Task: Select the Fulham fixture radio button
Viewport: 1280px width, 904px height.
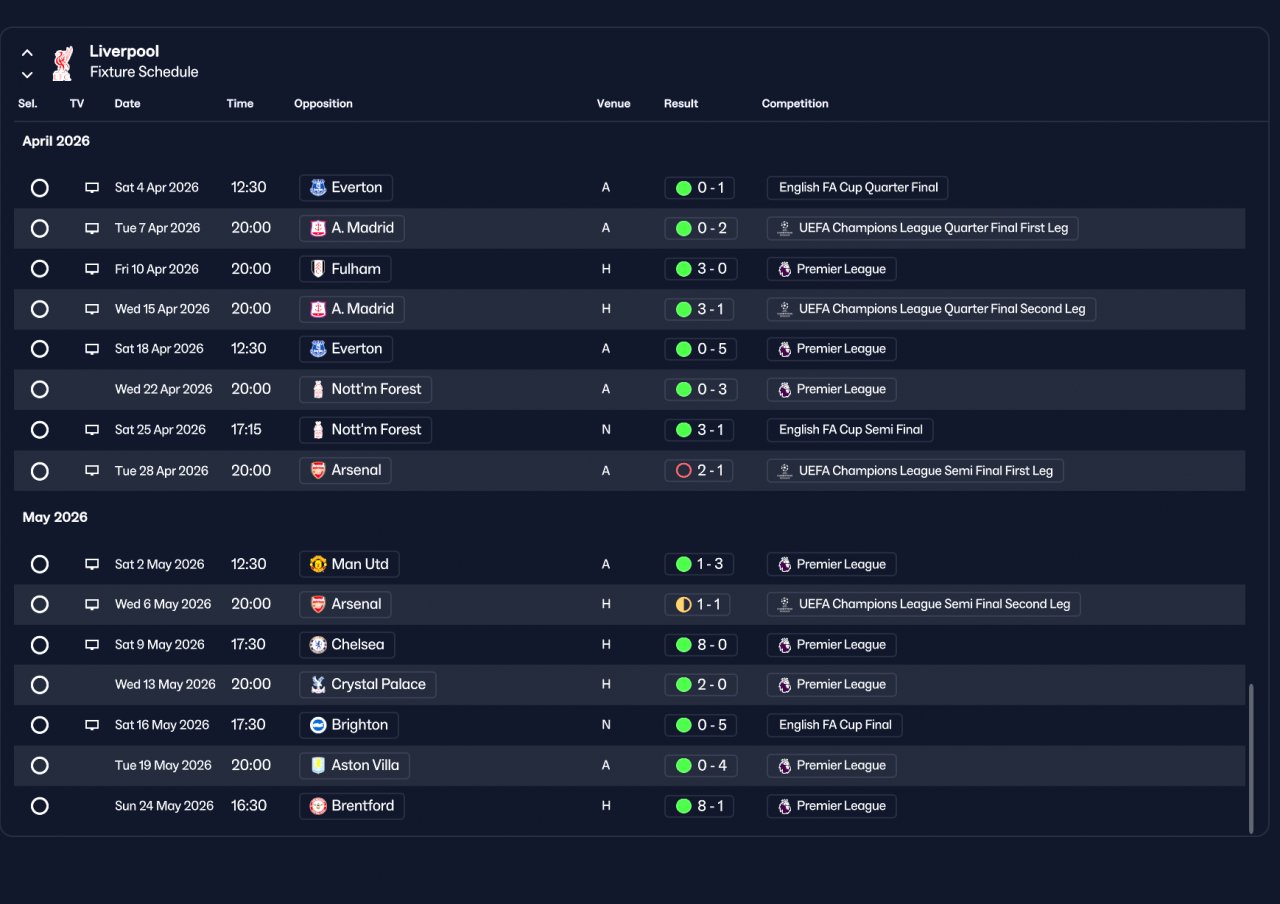Action: [40, 269]
